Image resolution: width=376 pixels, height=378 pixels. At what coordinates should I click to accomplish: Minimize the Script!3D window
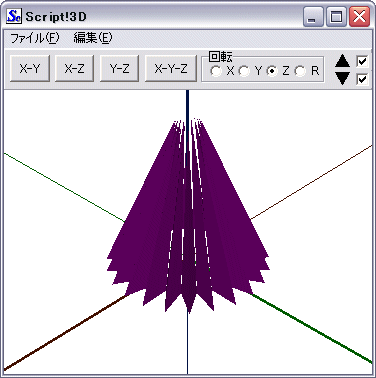[x=312, y=17]
